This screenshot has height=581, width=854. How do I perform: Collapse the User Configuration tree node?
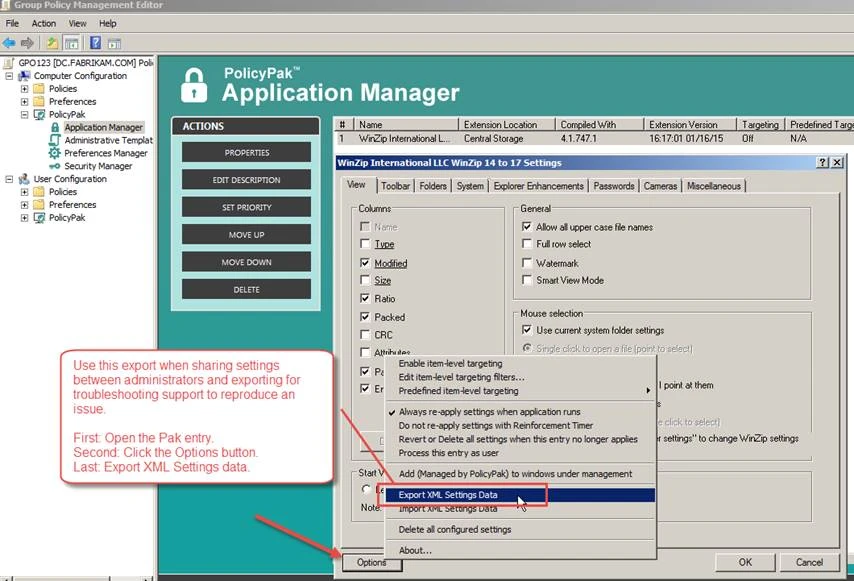click(10, 179)
